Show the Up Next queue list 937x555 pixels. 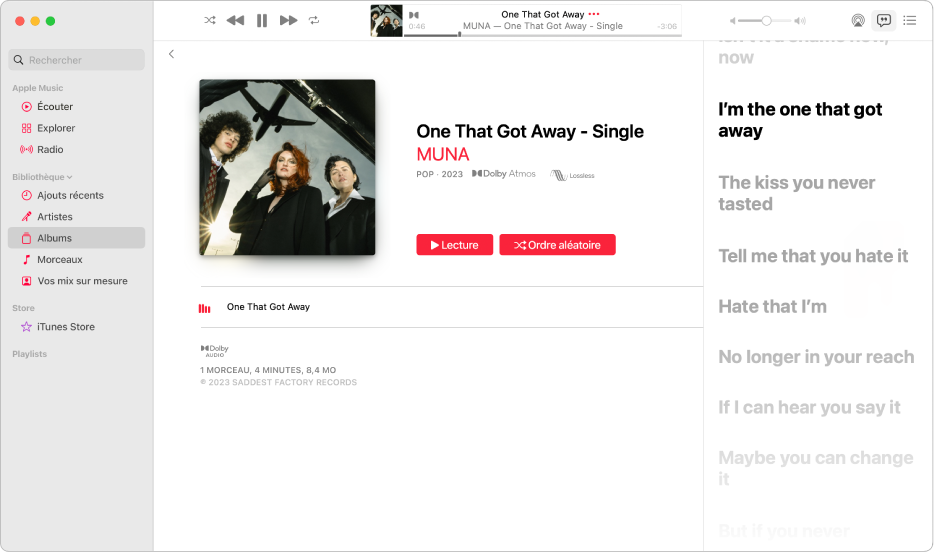910,20
